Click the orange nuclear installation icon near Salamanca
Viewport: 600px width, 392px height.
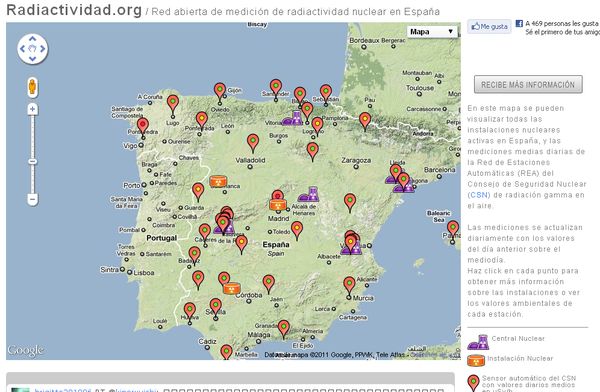(218, 181)
